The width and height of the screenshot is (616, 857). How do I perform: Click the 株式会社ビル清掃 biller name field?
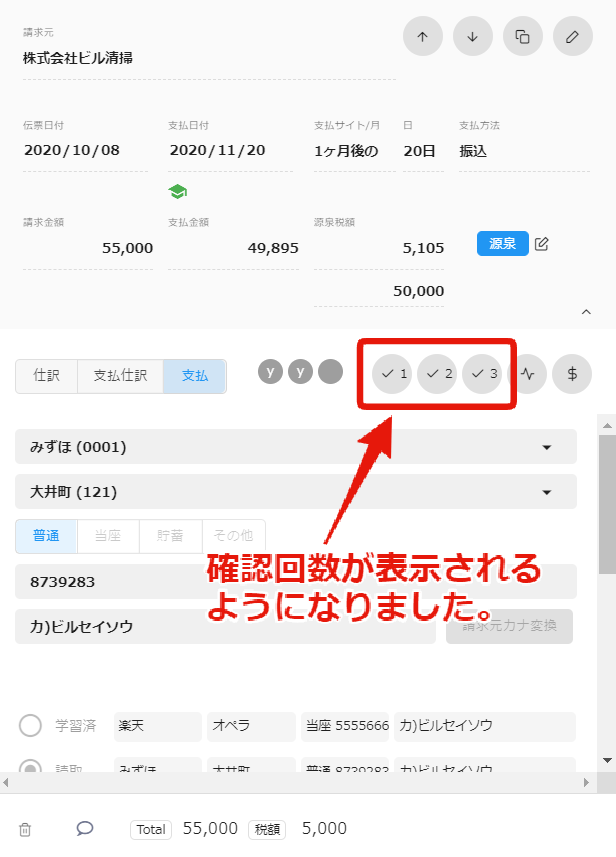tap(209, 58)
